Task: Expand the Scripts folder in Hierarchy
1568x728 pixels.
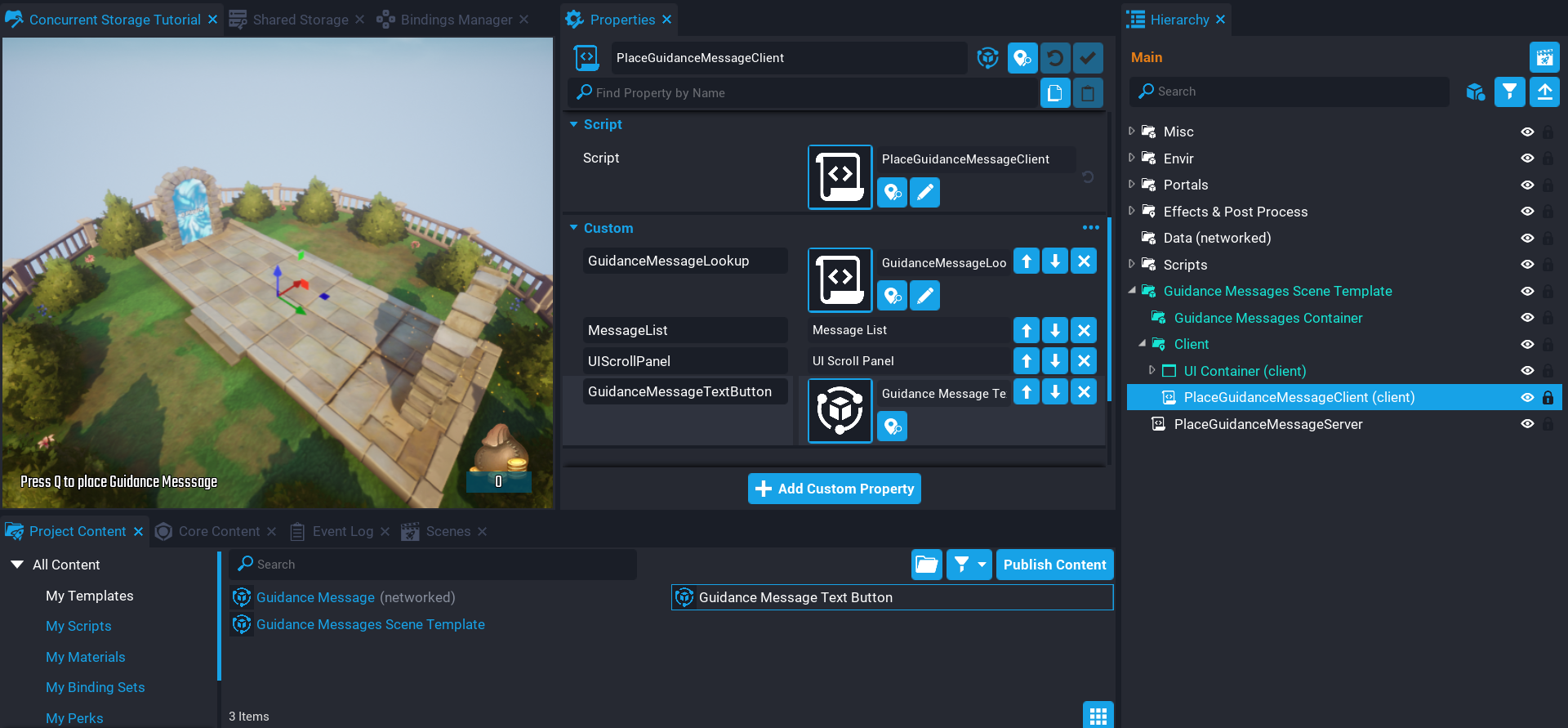Action: (1132, 264)
